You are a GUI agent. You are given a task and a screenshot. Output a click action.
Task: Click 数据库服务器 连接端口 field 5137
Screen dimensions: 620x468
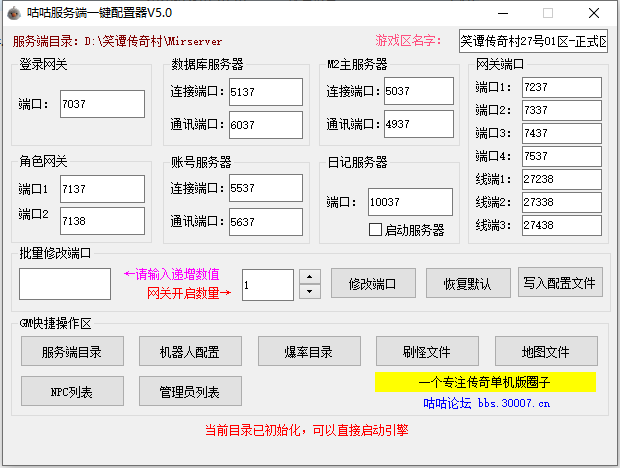coord(266,92)
